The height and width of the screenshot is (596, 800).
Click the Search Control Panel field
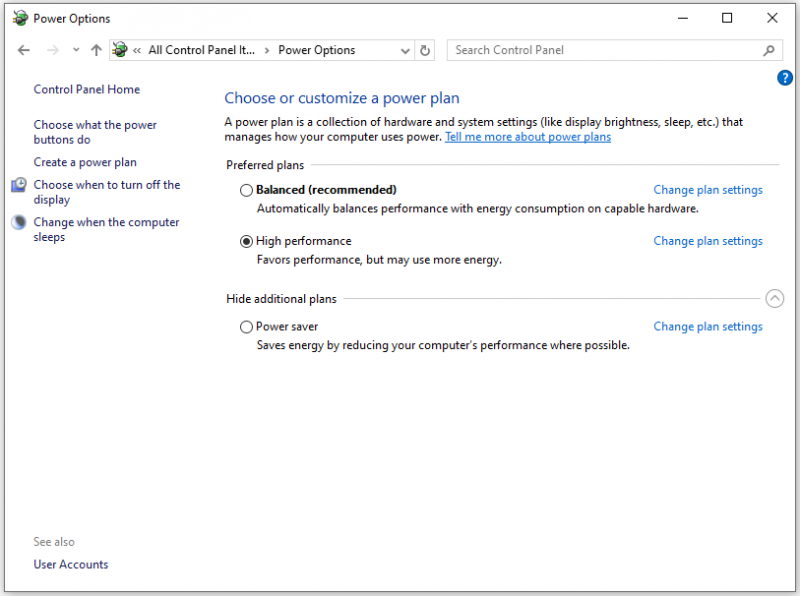605,50
